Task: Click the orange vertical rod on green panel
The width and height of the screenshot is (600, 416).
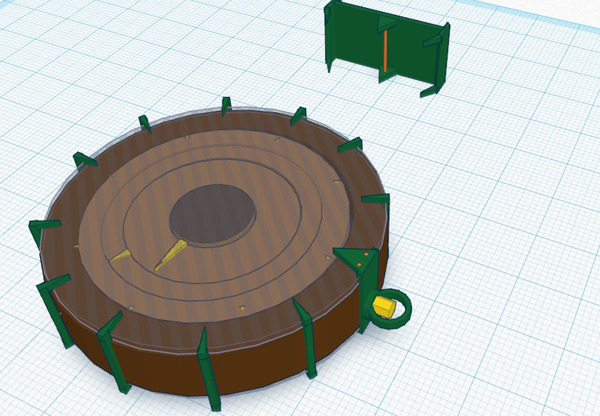Action: [x=385, y=51]
